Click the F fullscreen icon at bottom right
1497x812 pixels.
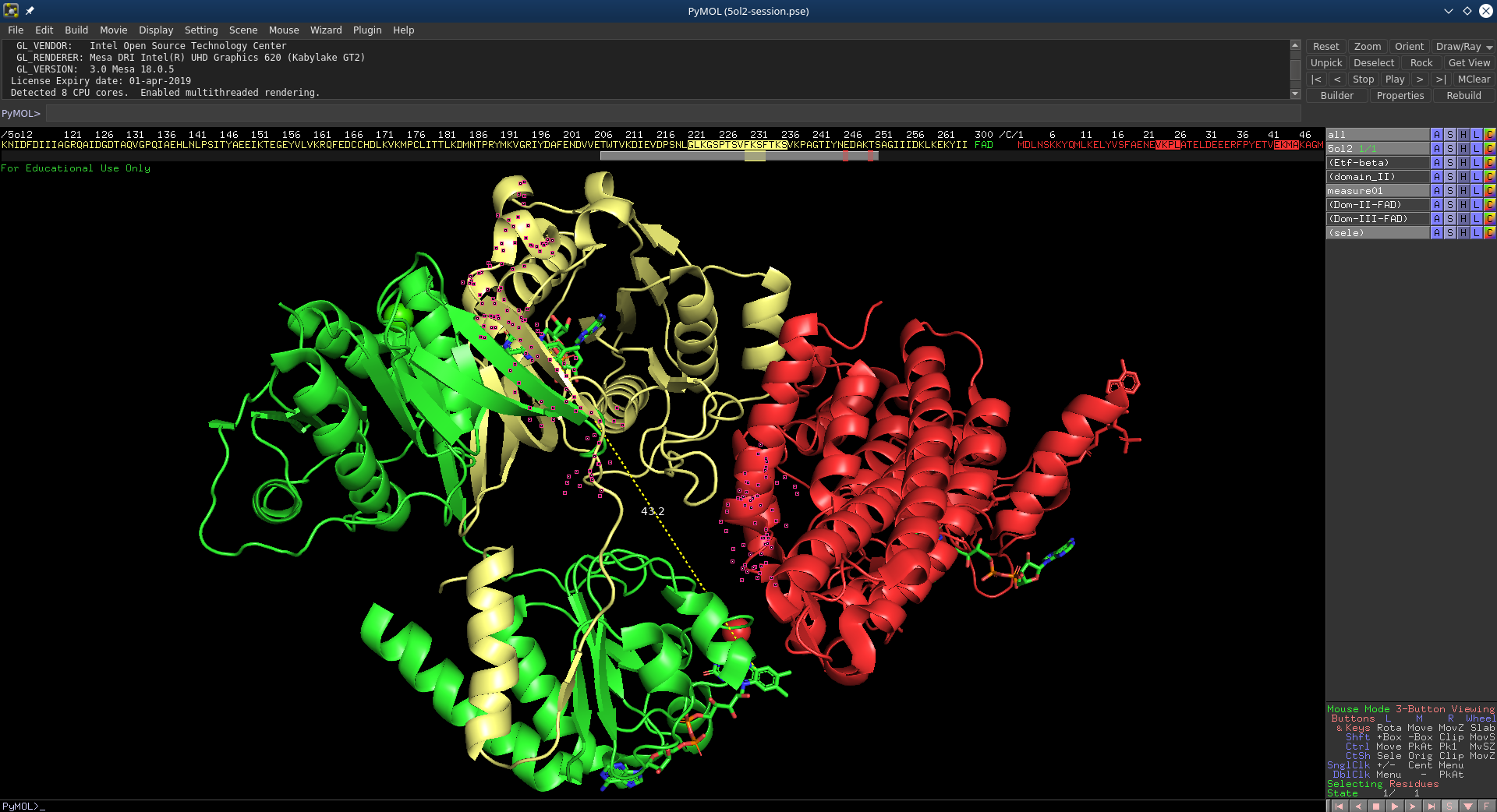coord(1486,807)
